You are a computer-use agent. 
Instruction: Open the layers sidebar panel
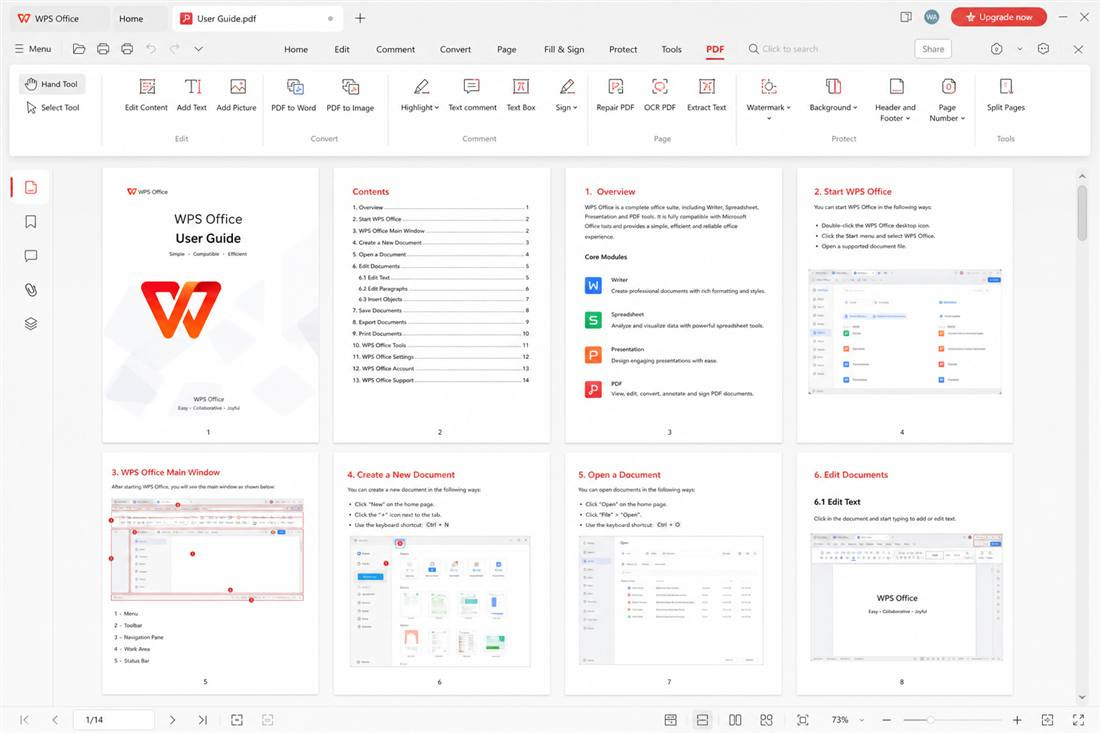pyautogui.click(x=30, y=324)
